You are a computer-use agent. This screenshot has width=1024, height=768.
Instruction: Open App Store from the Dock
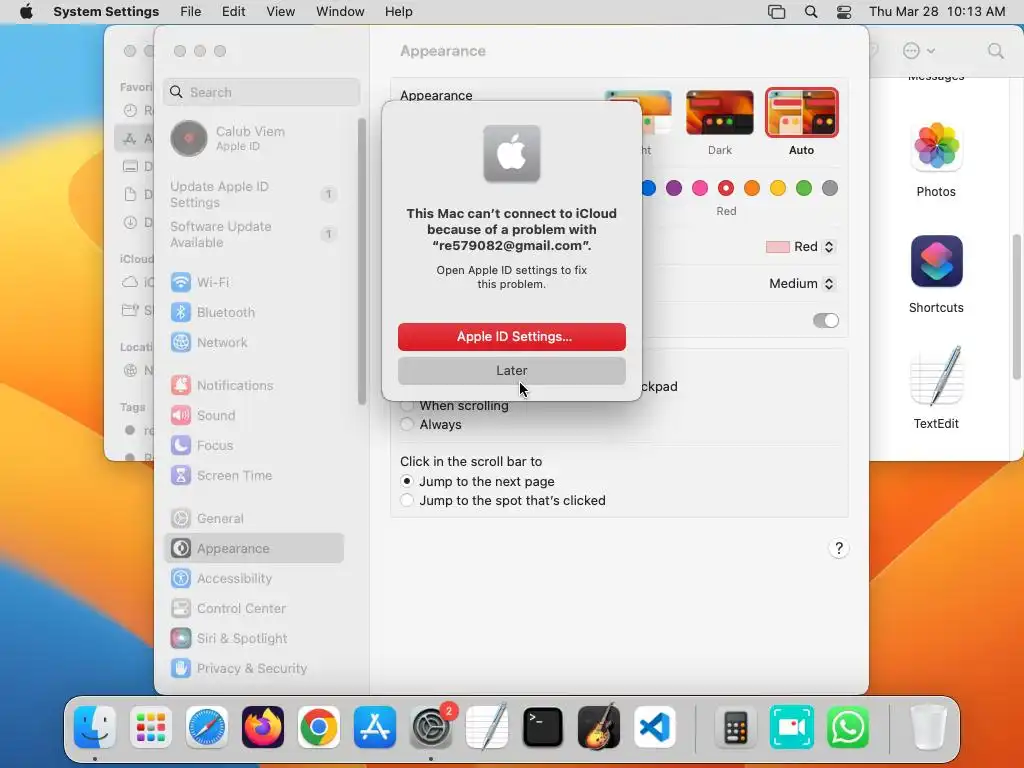[375, 728]
